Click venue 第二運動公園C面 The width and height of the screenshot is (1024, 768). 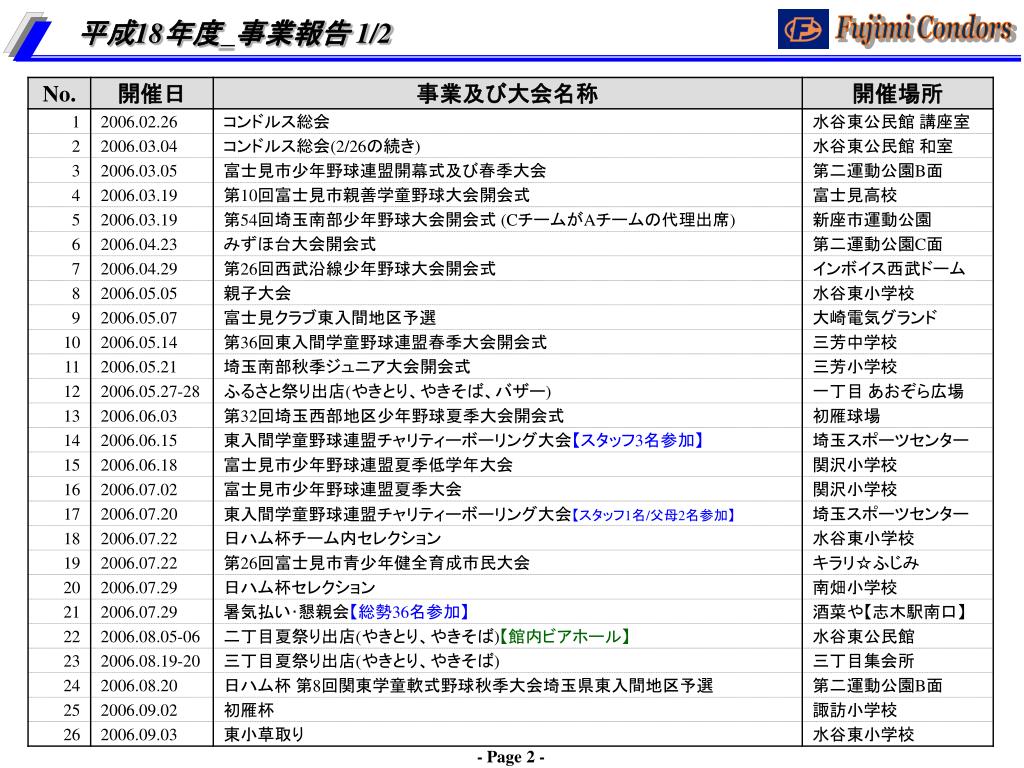click(x=877, y=244)
